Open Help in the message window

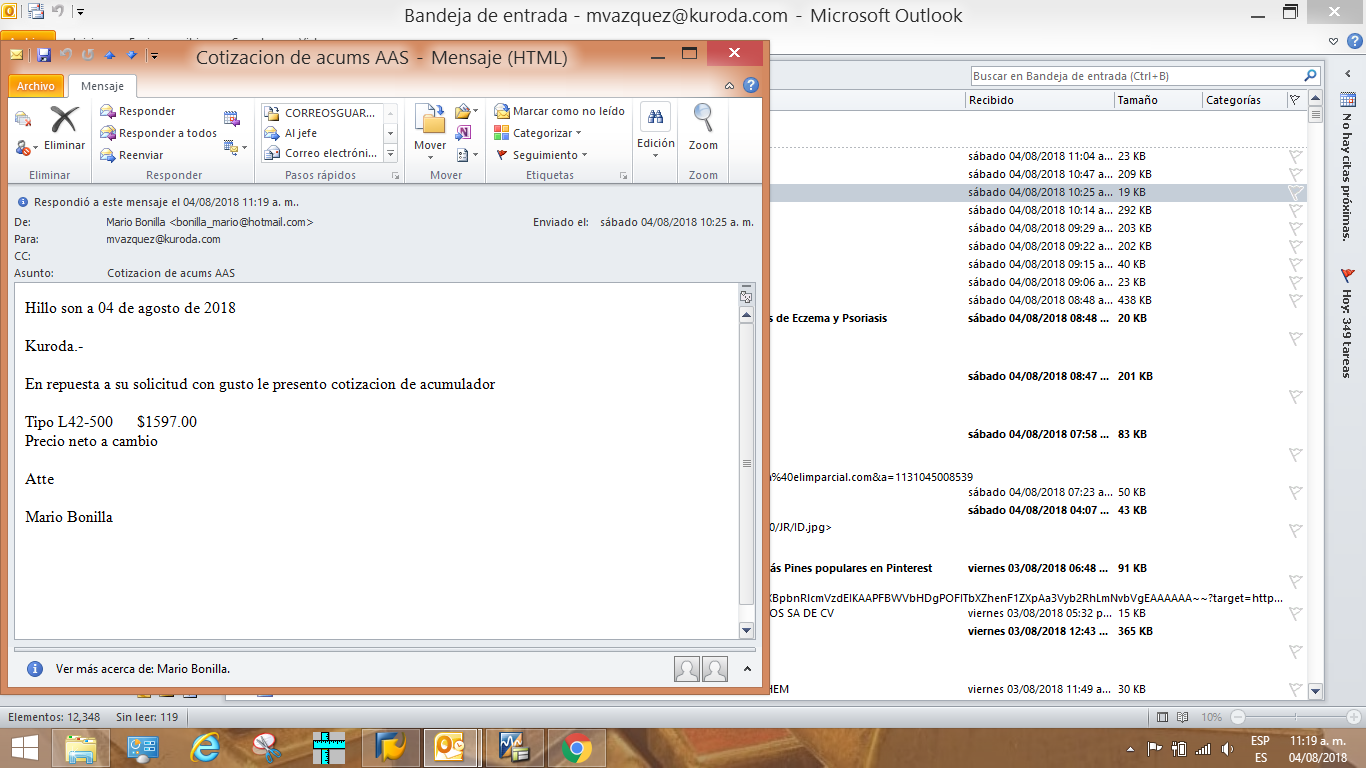tap(751, 86)
